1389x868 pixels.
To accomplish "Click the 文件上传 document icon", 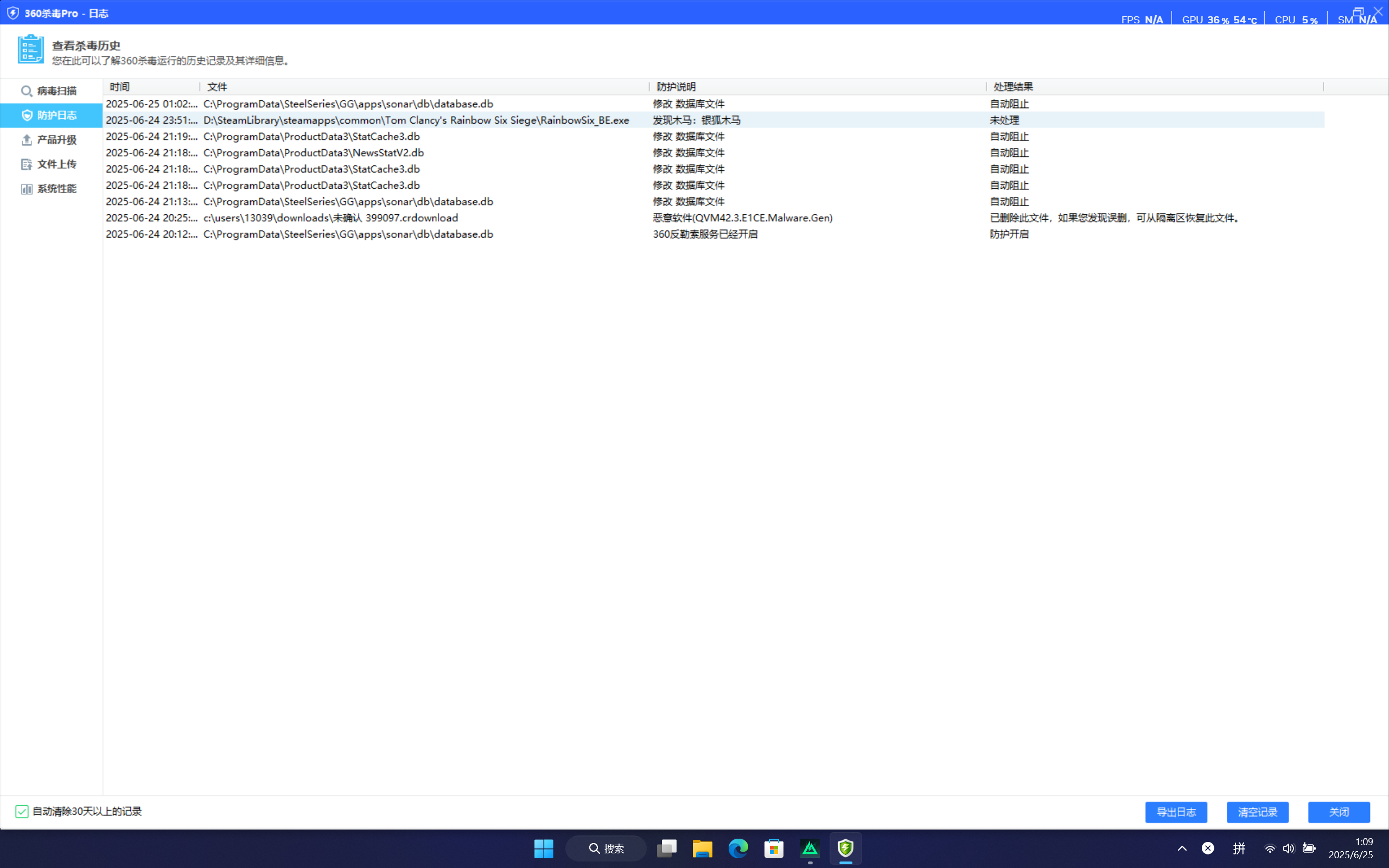I will coord(27,165).
